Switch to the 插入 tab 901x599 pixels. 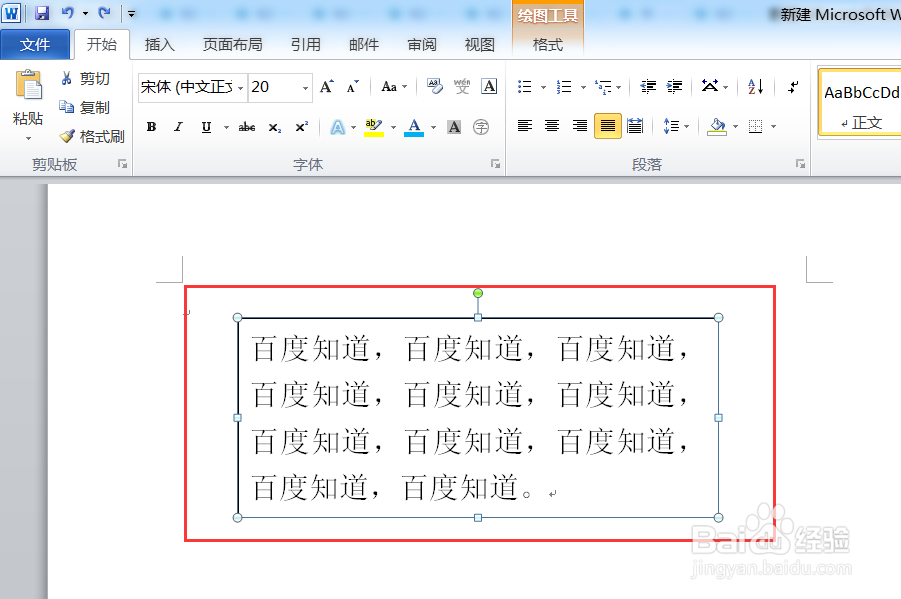click(160, 44)
